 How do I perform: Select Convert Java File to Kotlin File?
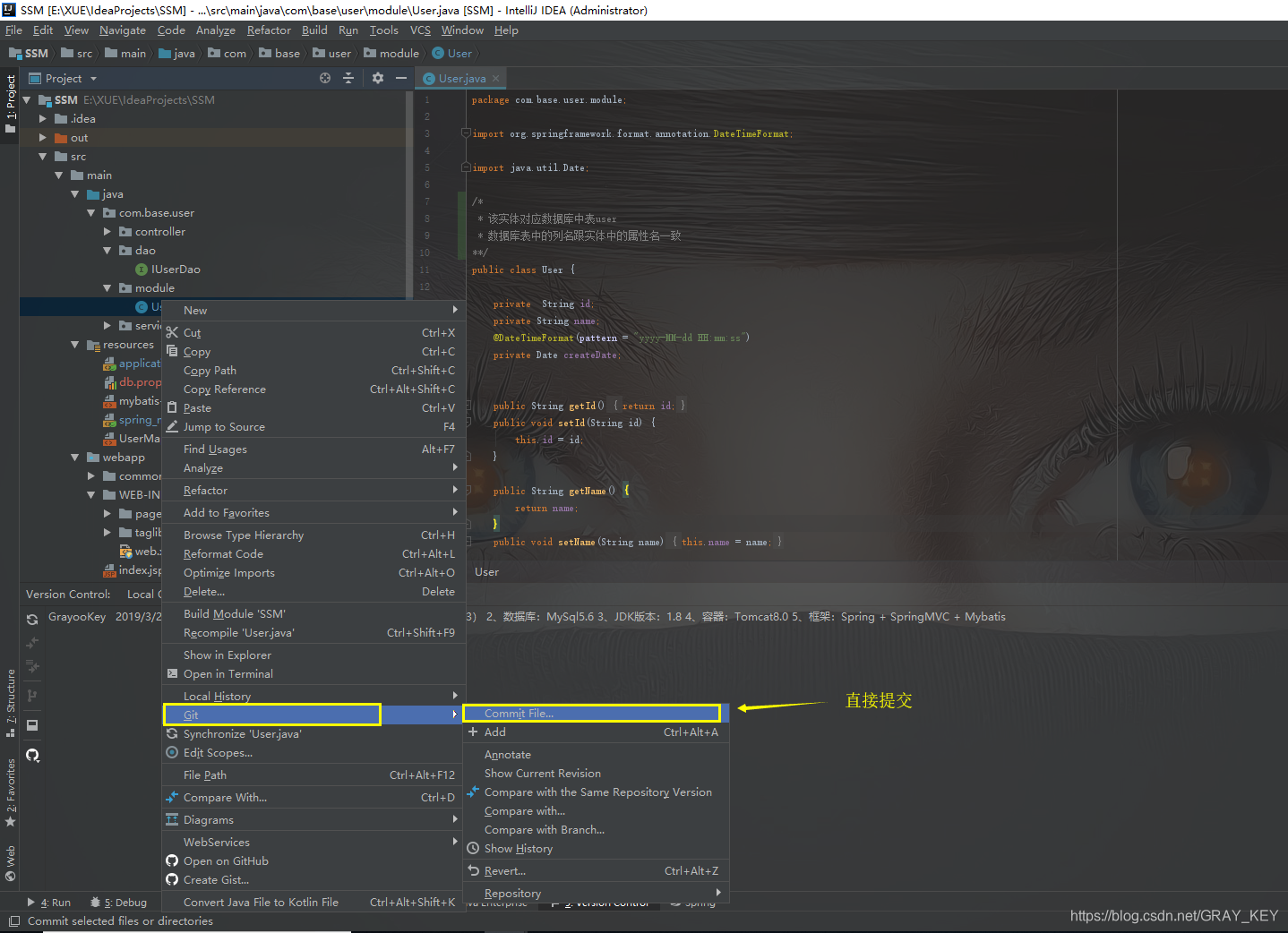(313, 902)
